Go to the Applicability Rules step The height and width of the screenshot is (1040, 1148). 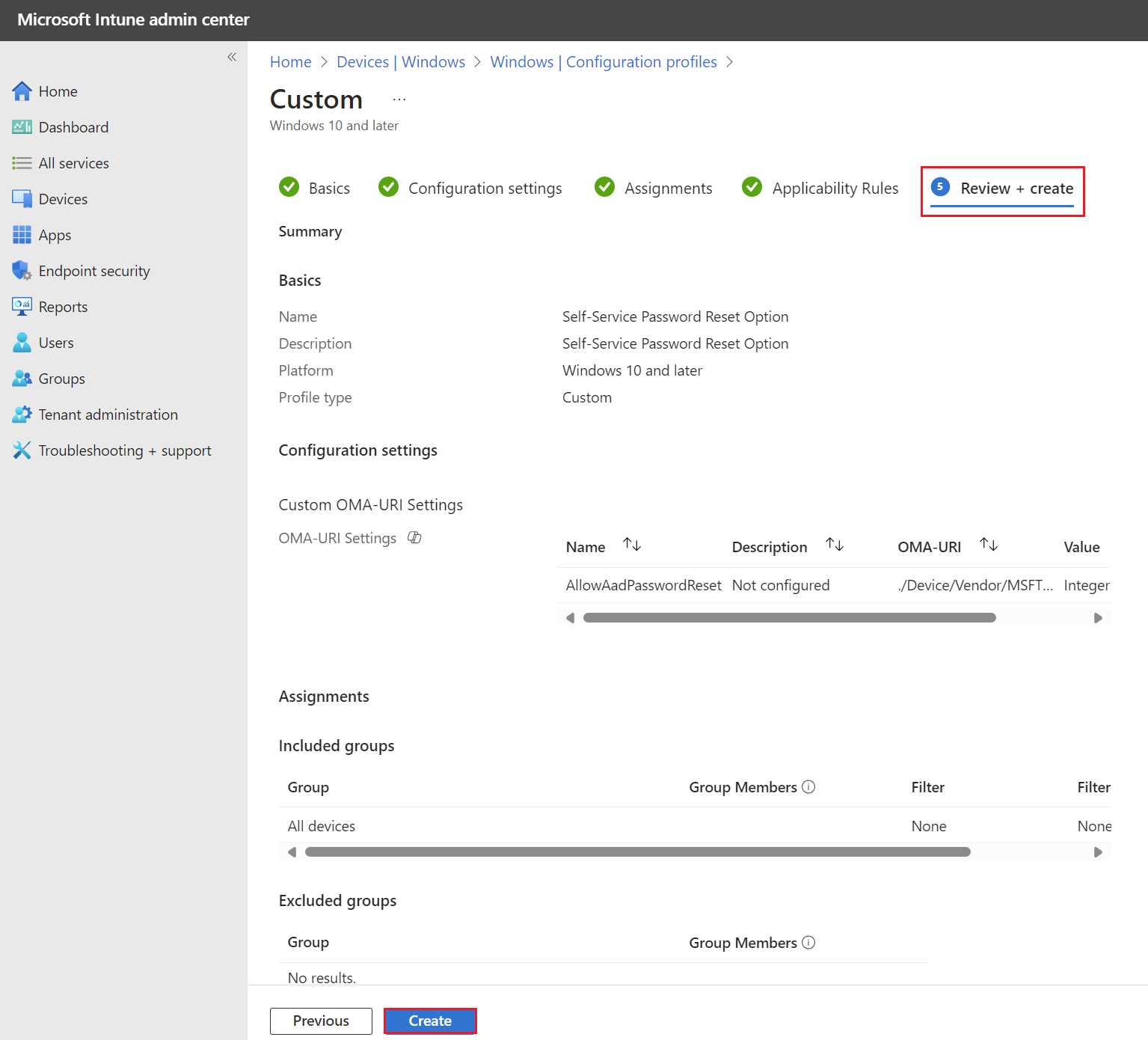click(x=820, y=188)
